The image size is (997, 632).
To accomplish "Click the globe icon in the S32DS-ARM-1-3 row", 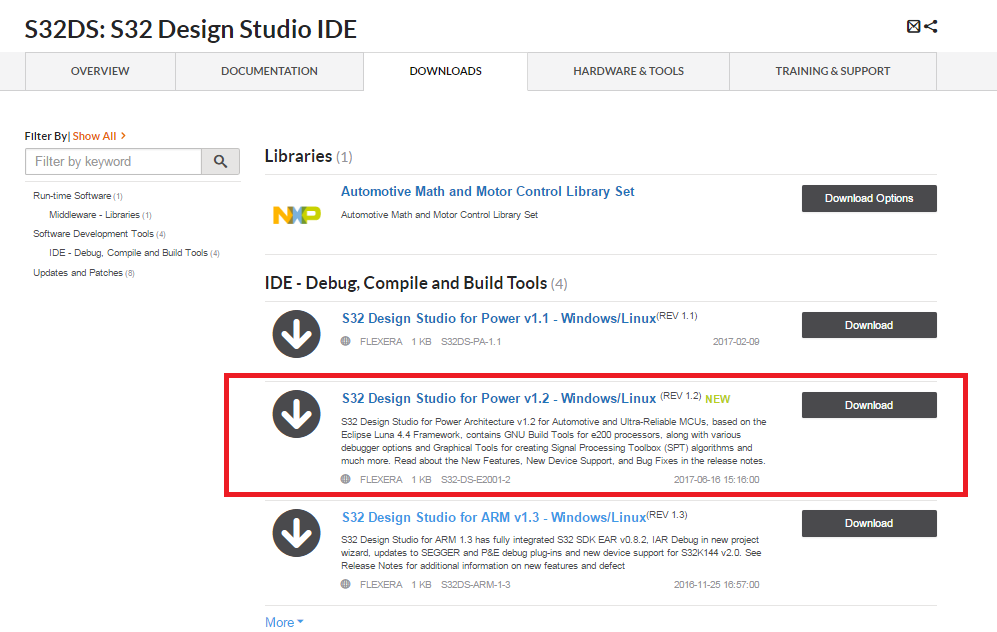I will click(x=345, y=584).
